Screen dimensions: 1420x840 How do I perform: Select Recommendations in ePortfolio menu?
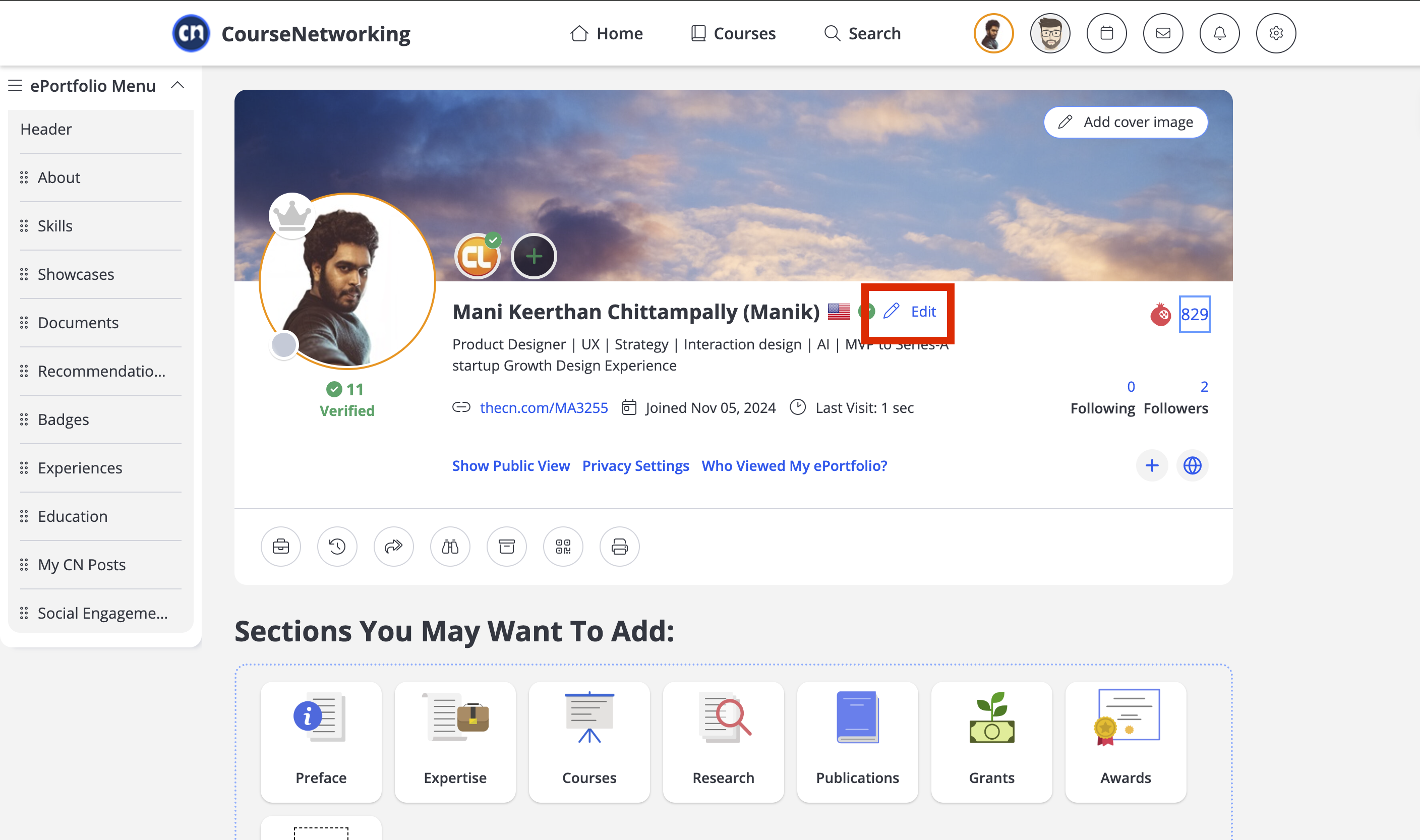click(x=101, y=371)
